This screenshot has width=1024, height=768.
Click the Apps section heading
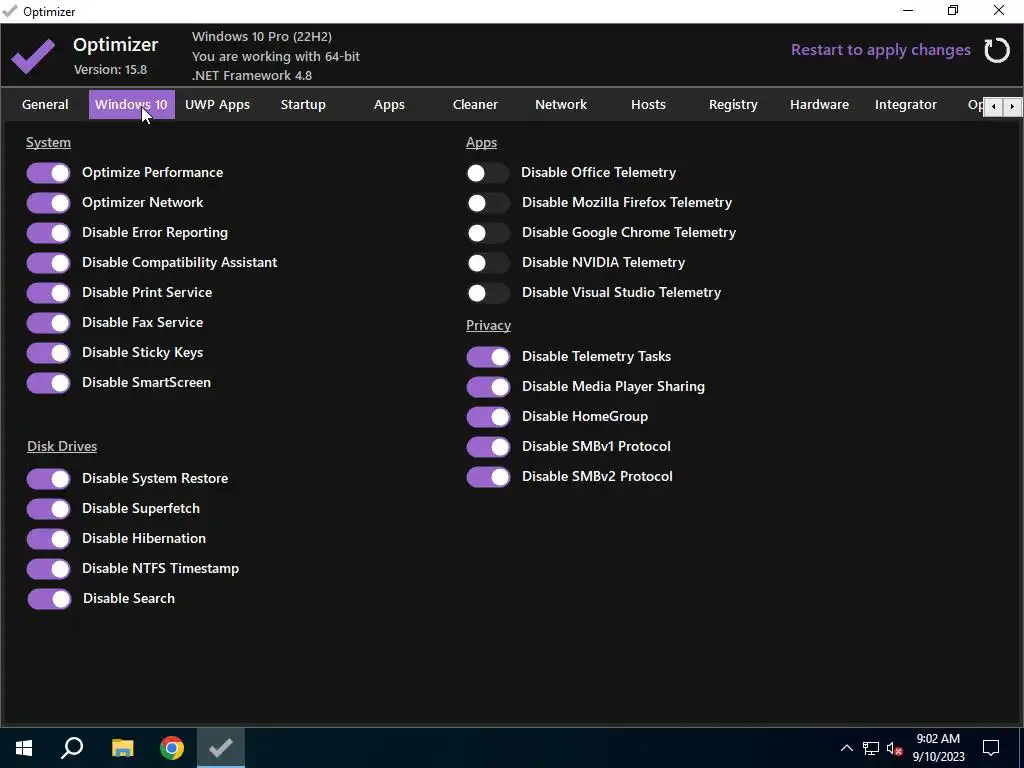[481, 142]
